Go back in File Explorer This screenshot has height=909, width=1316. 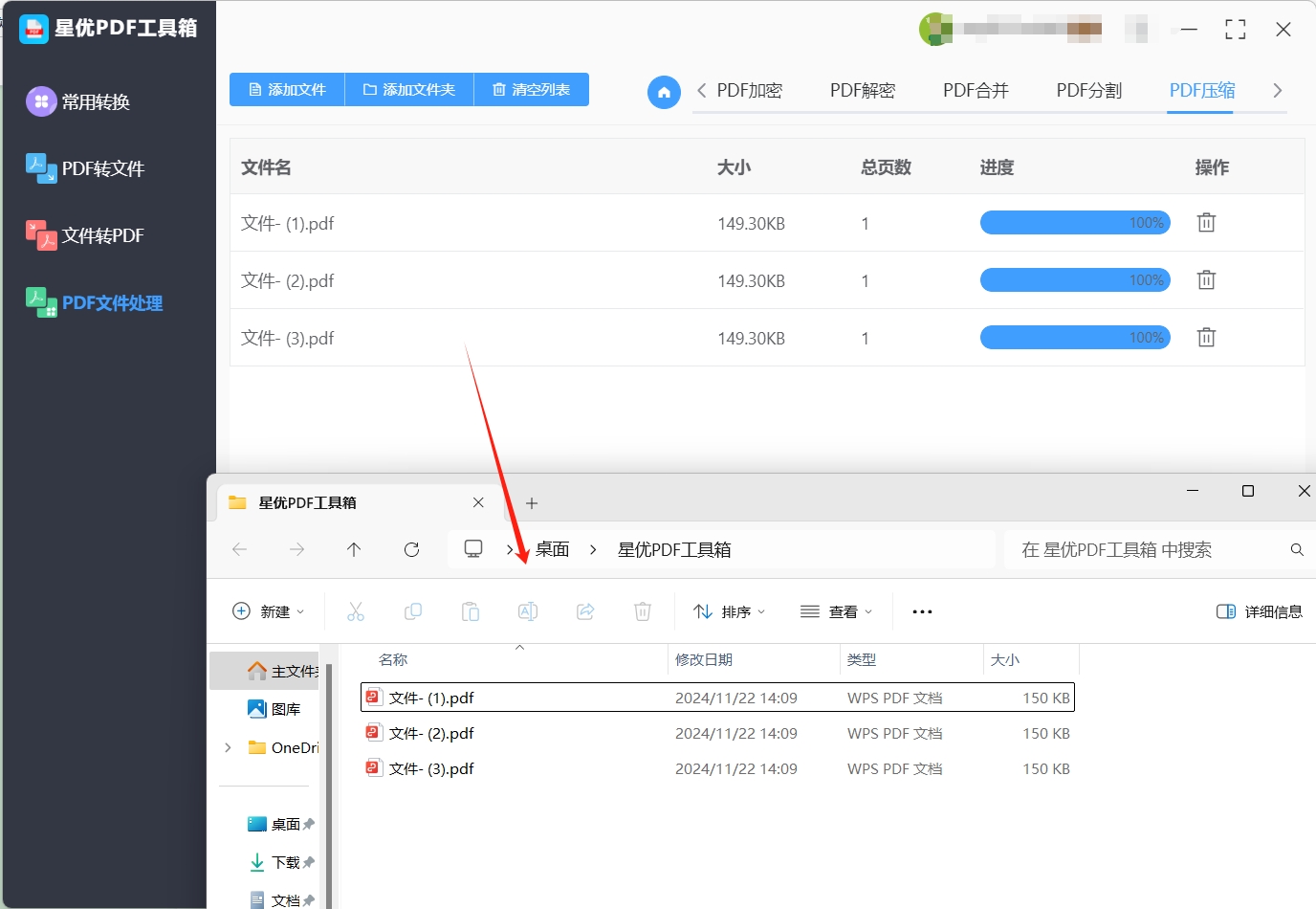coord(240,549)
